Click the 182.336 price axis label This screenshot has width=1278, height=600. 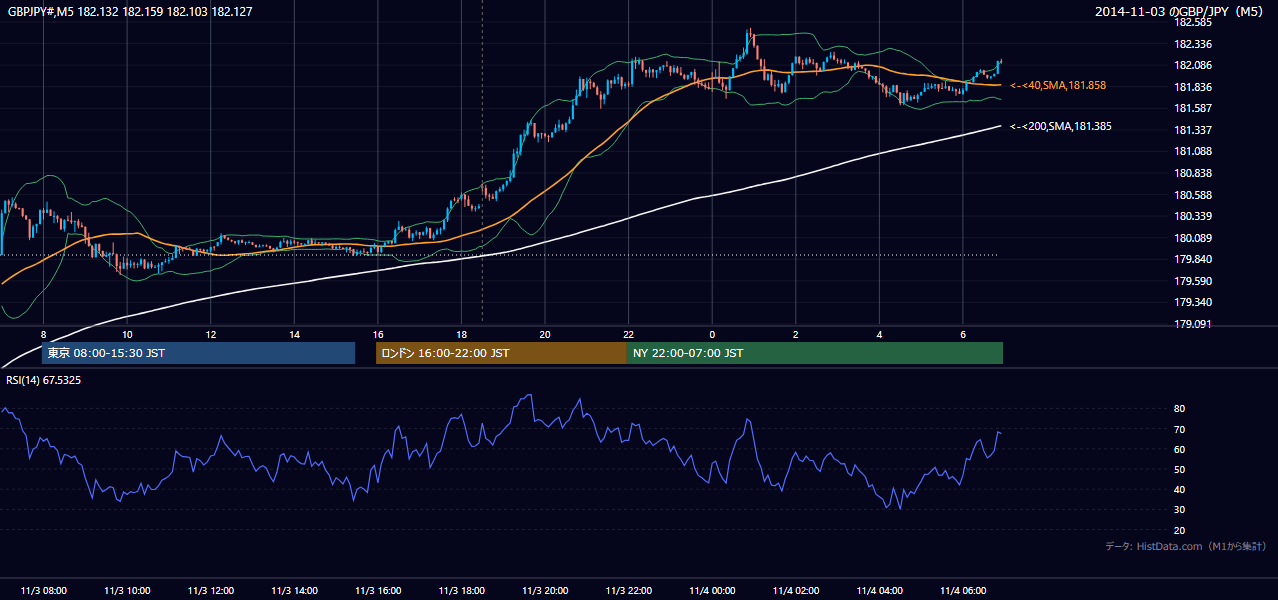pyautogui.click(x=1193, y=44)
